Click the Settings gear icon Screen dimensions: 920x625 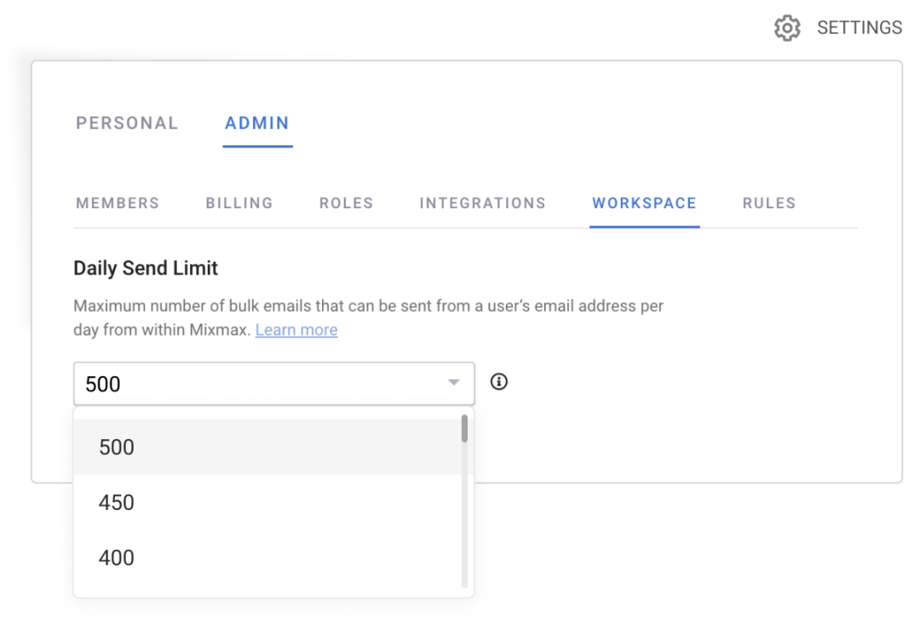pyautogui.click(x=787, y=28)
